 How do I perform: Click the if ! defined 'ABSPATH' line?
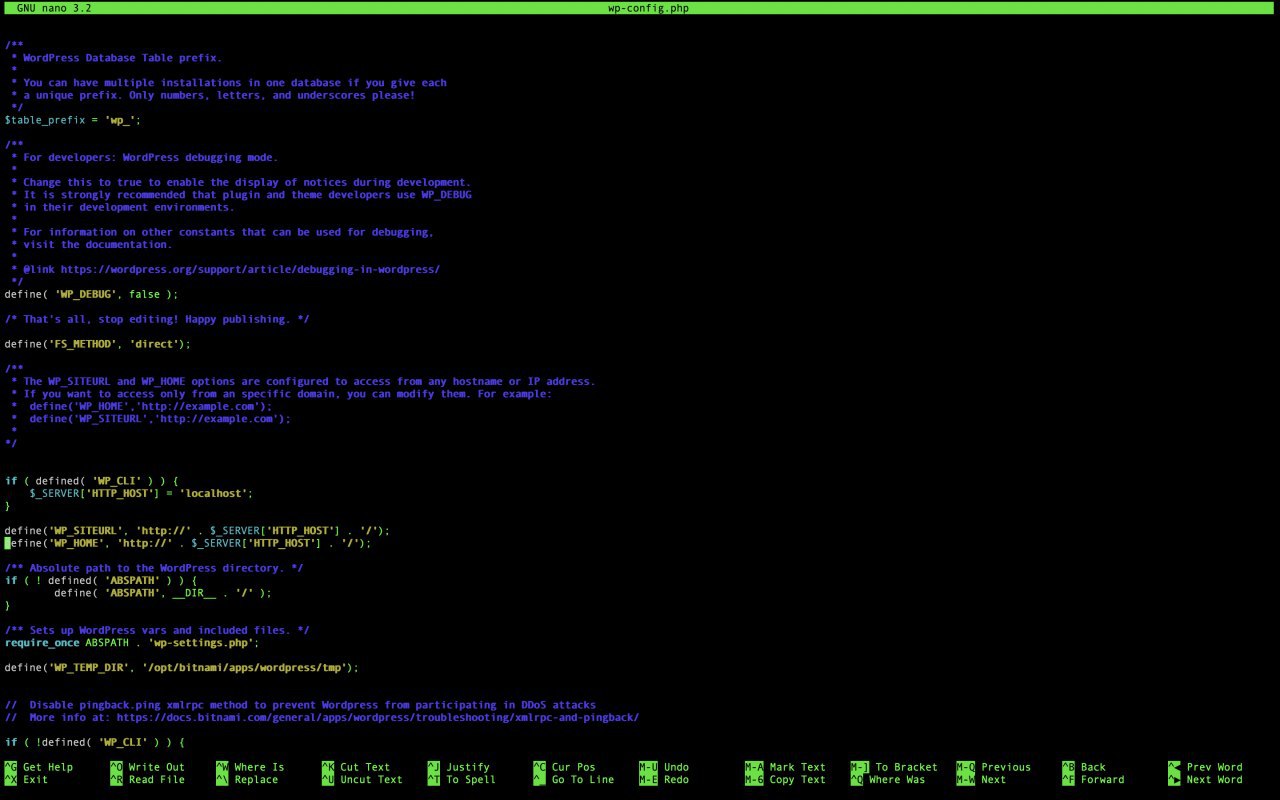[x=101, y=580]
